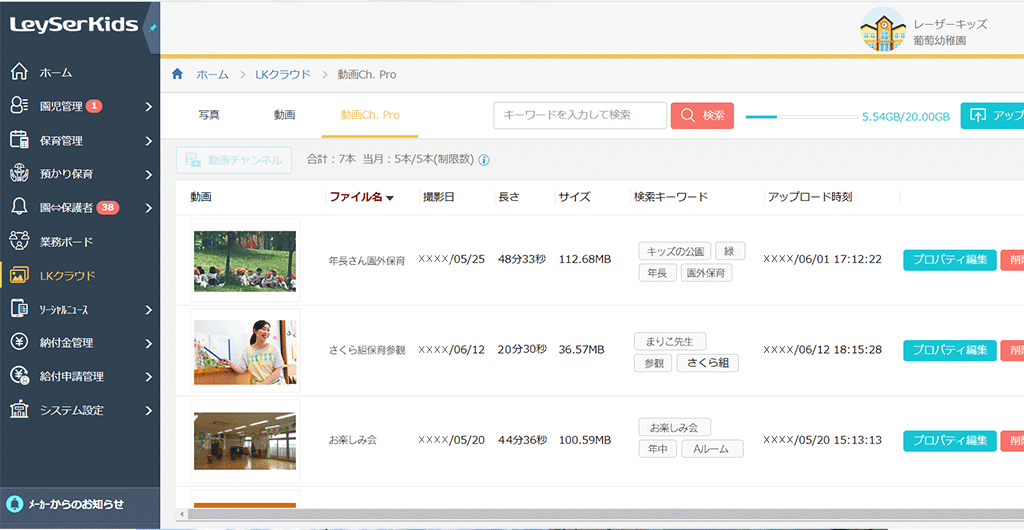This screenshot has width=1024, height=530.
Task: Click the 納付金管理 yen icon
Action: pyautogui.click(x=20, y=342)
